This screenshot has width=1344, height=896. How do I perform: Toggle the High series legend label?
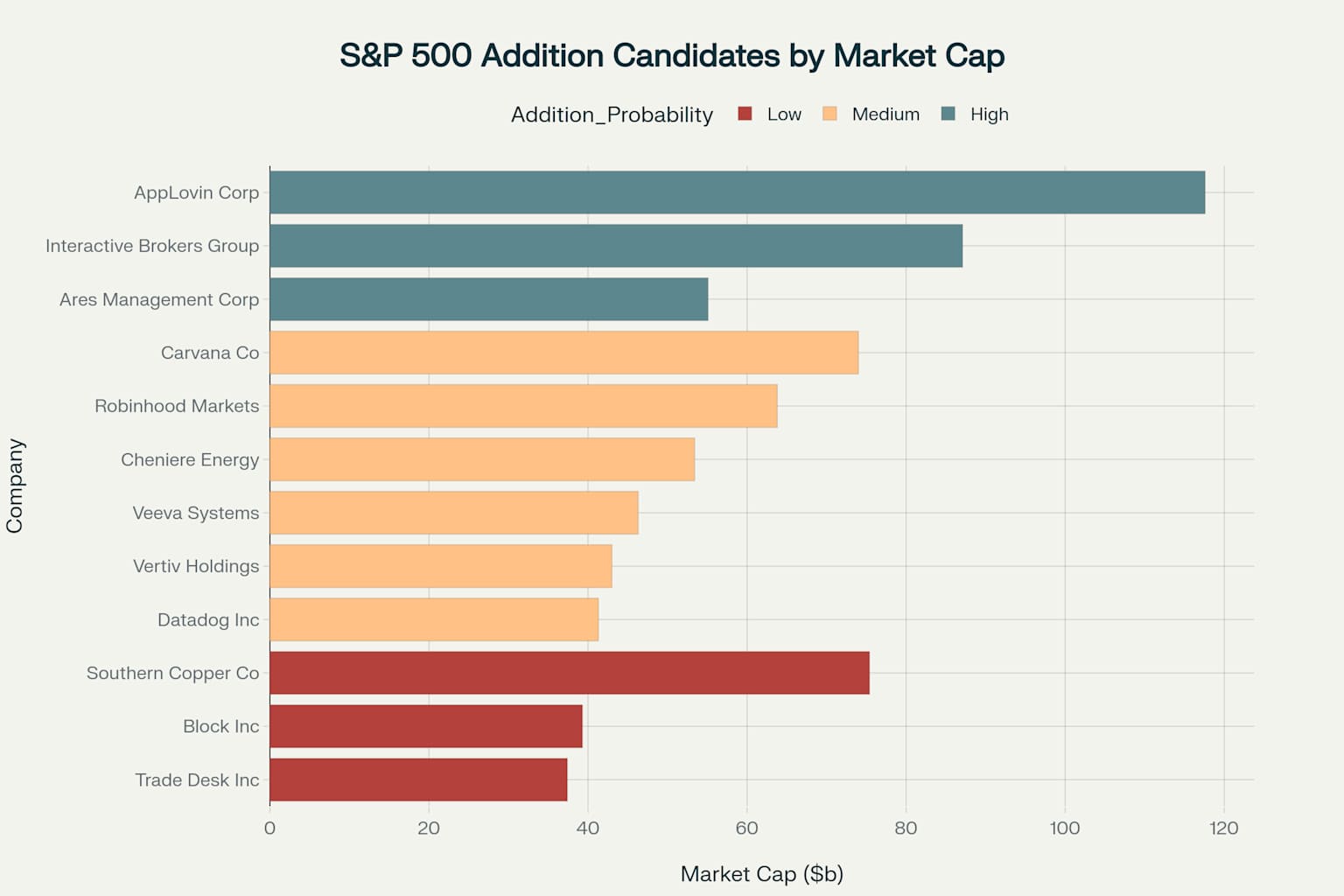989,115
